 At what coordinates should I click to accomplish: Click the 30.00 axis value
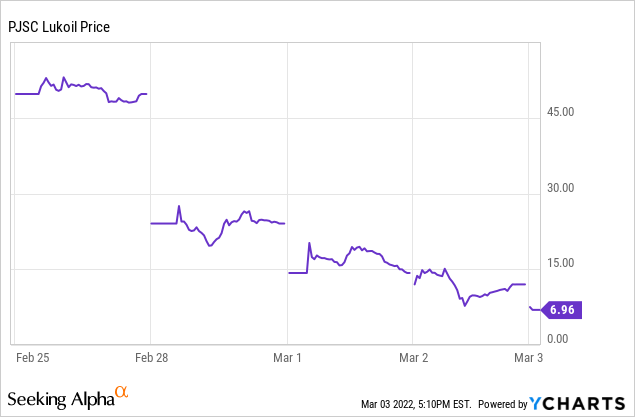pyautogui.click(x=560, y=188)
